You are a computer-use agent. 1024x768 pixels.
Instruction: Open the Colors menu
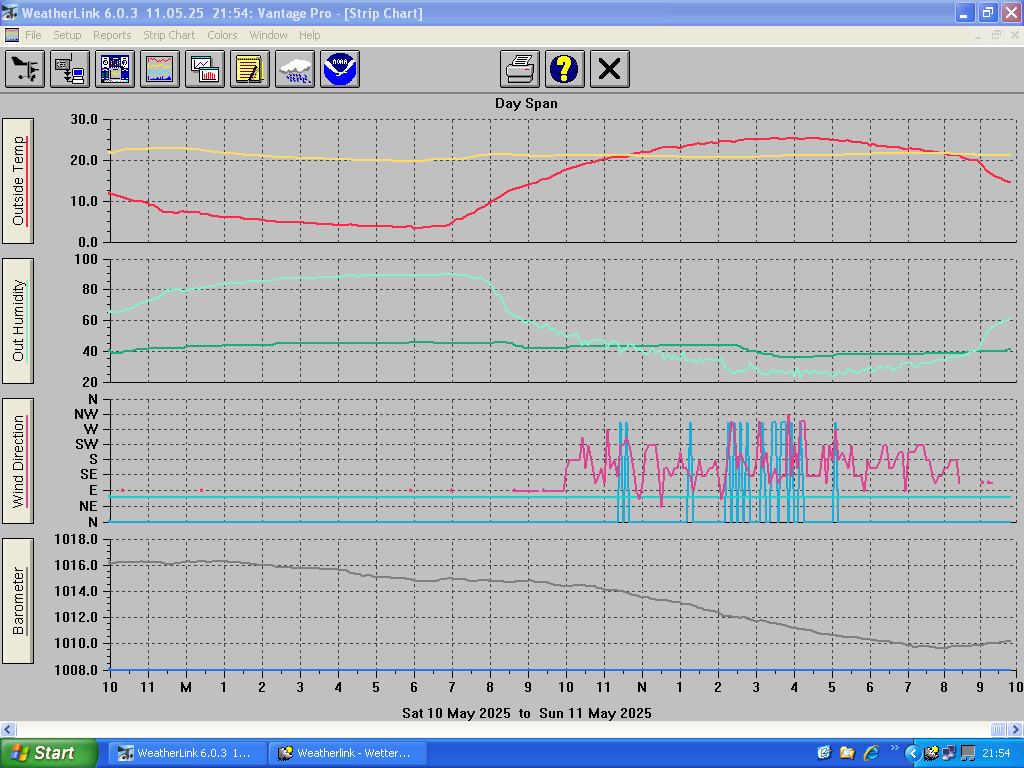tap(222, 35)
